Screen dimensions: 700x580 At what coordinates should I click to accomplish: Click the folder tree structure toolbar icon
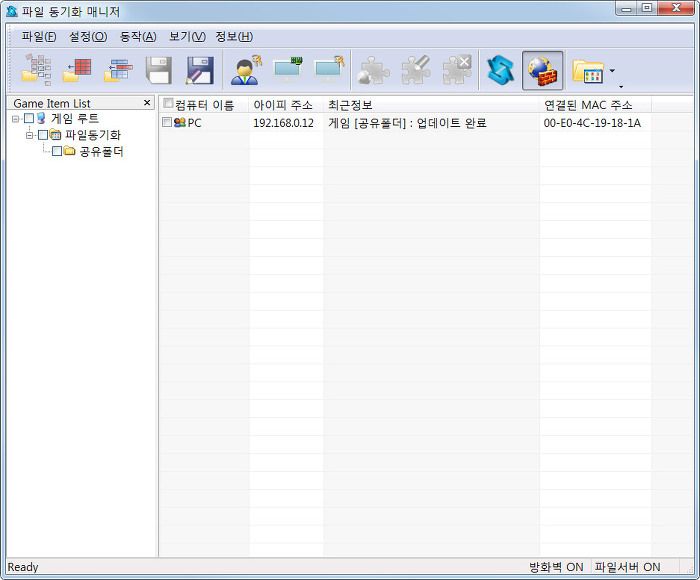pyautogui.click(x=37, y=70)
